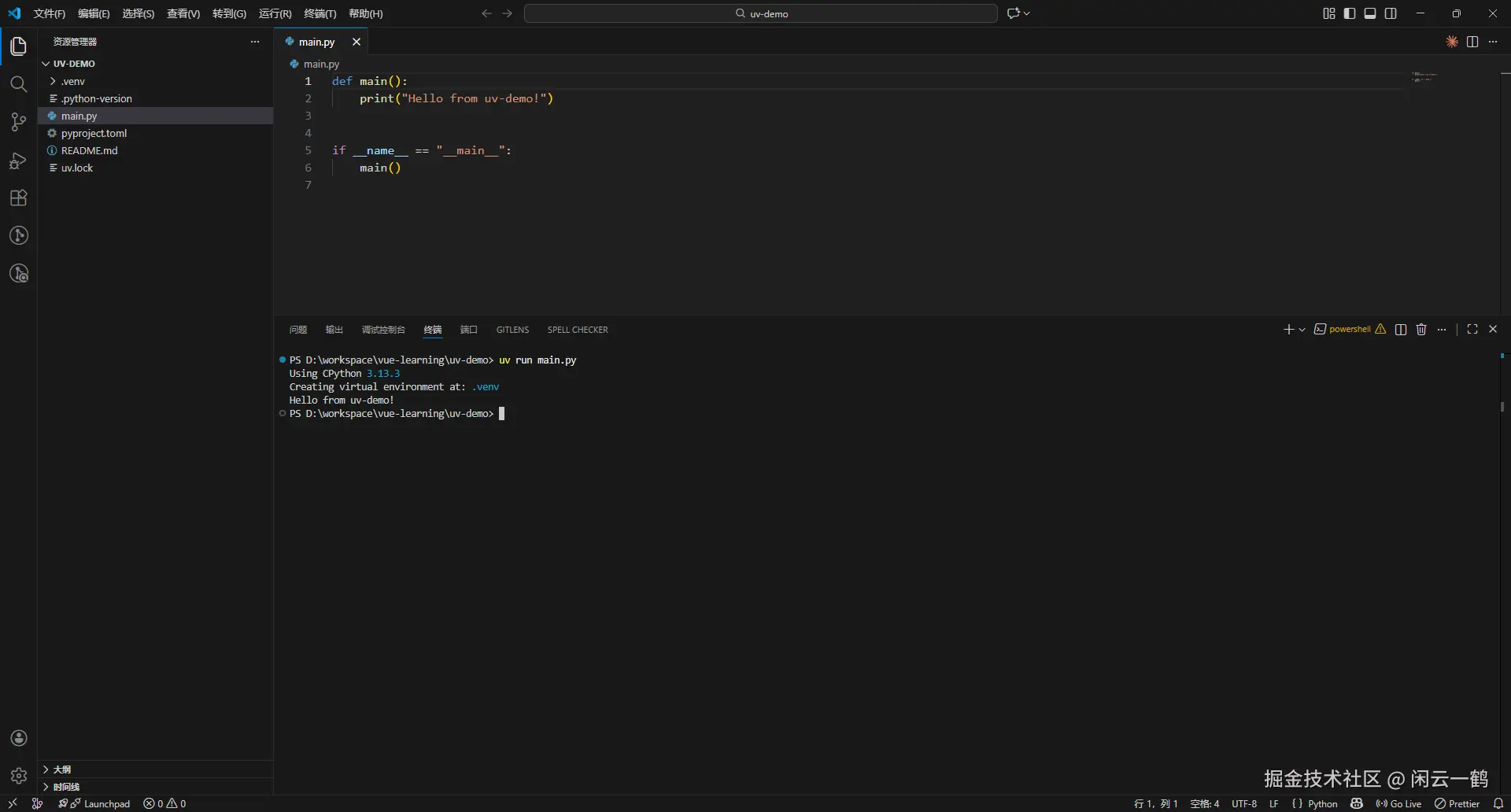Change indentation setting 空格: 4
Viewport: 1511px width, 812px height.
pos(1205,803)
